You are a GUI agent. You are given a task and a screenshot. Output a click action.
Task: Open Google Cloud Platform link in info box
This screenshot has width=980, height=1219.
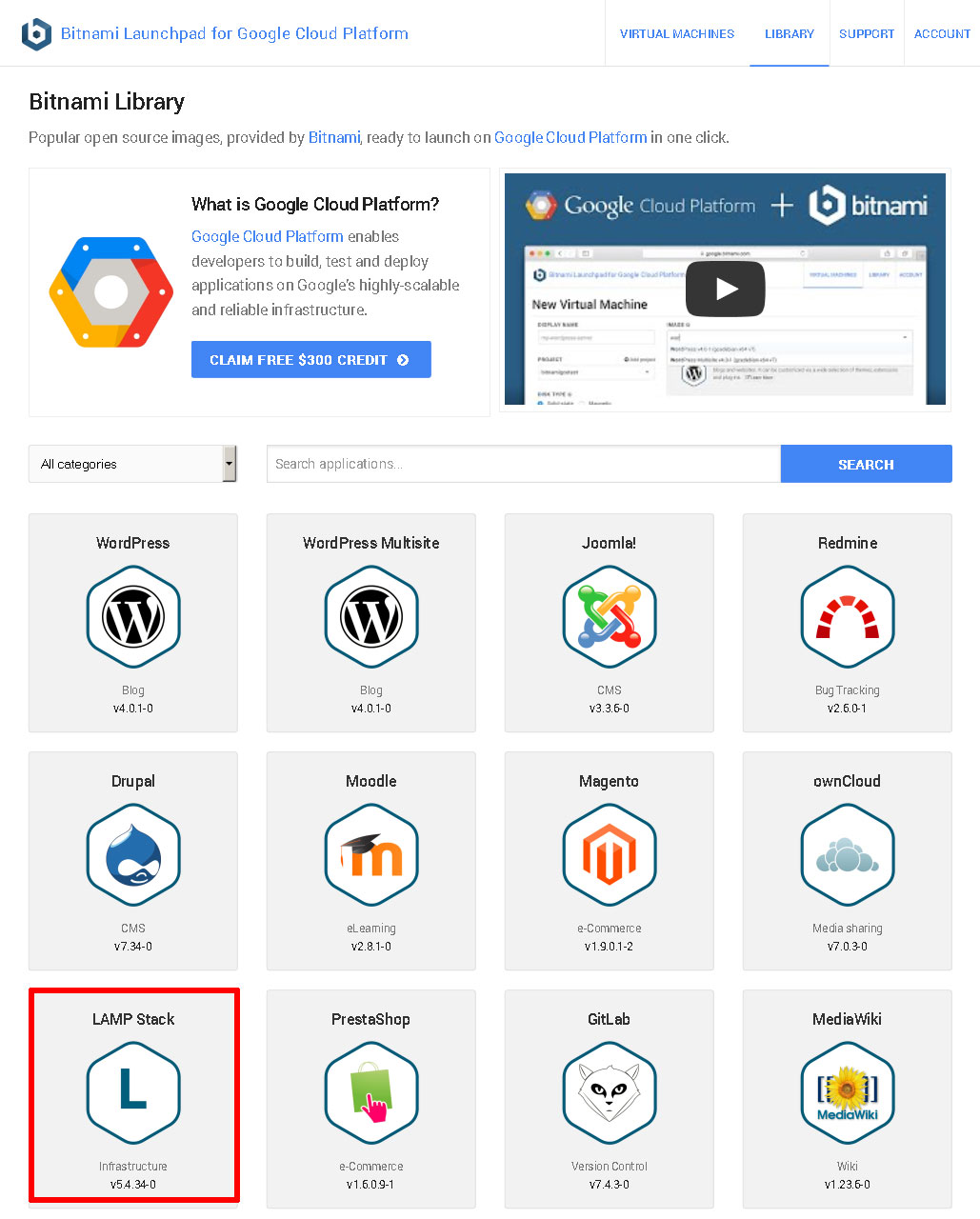(x=268, y=236)
